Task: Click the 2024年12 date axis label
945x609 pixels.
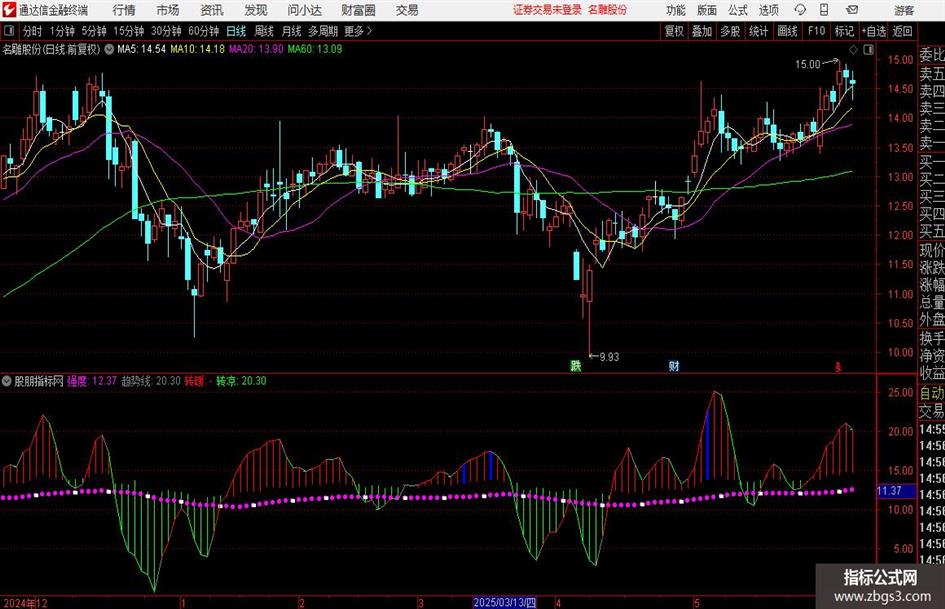Action: click(x=25, y=603)
